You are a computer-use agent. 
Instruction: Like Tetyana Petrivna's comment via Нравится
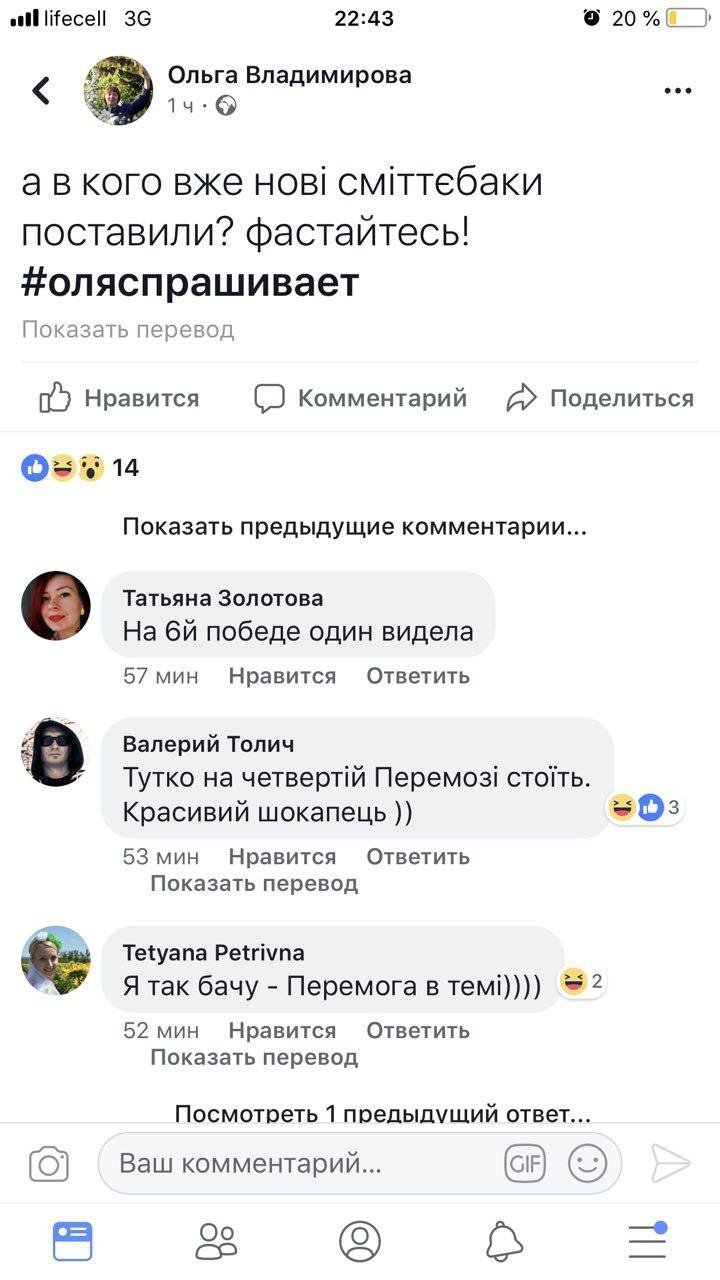point(281,1030)
